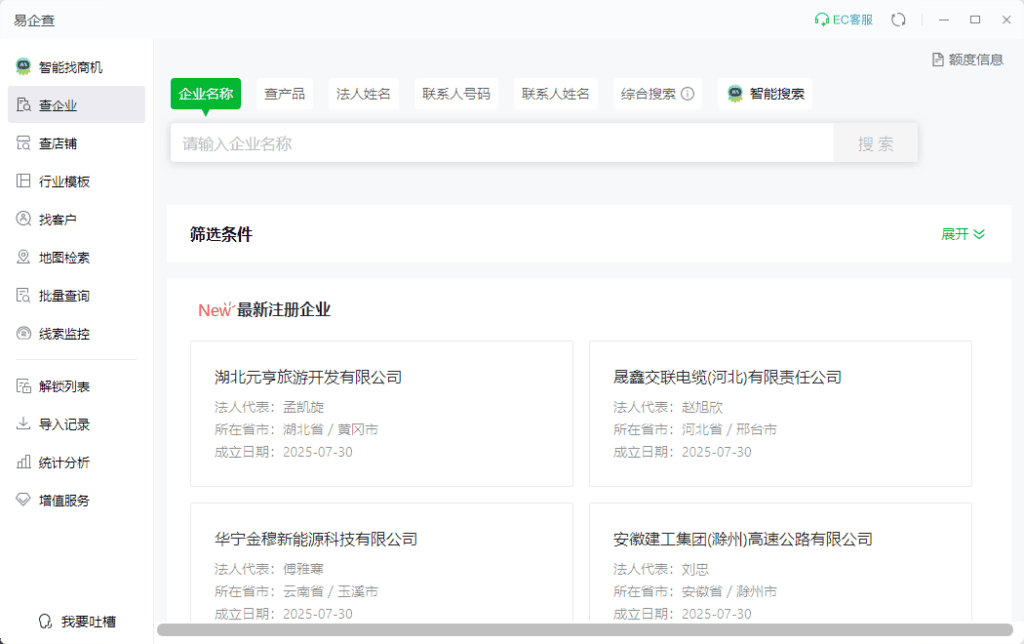Focus the 请输入企业名称 search input field
Image resolution: width=1024 pixels, height=644 pixels.
[x=500, y=143]
